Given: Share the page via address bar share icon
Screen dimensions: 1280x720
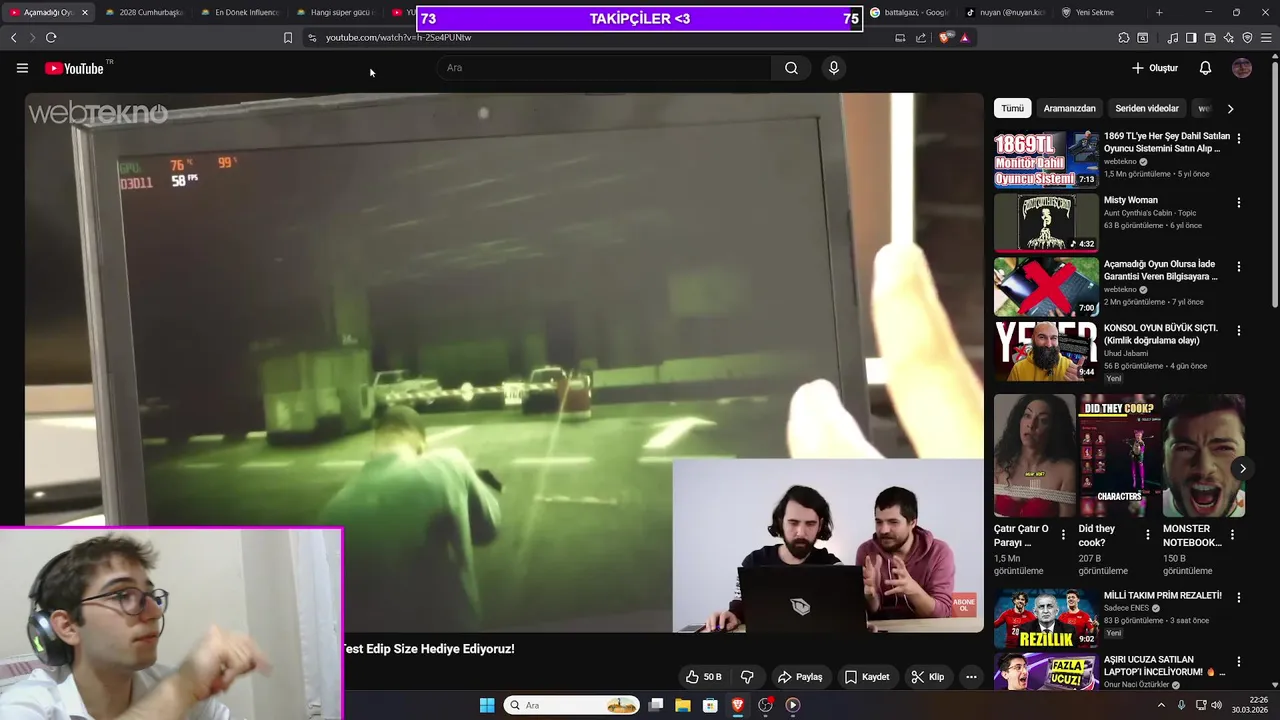Looking at the screenshot, I should pyautogui.click(x=920, y=38).
